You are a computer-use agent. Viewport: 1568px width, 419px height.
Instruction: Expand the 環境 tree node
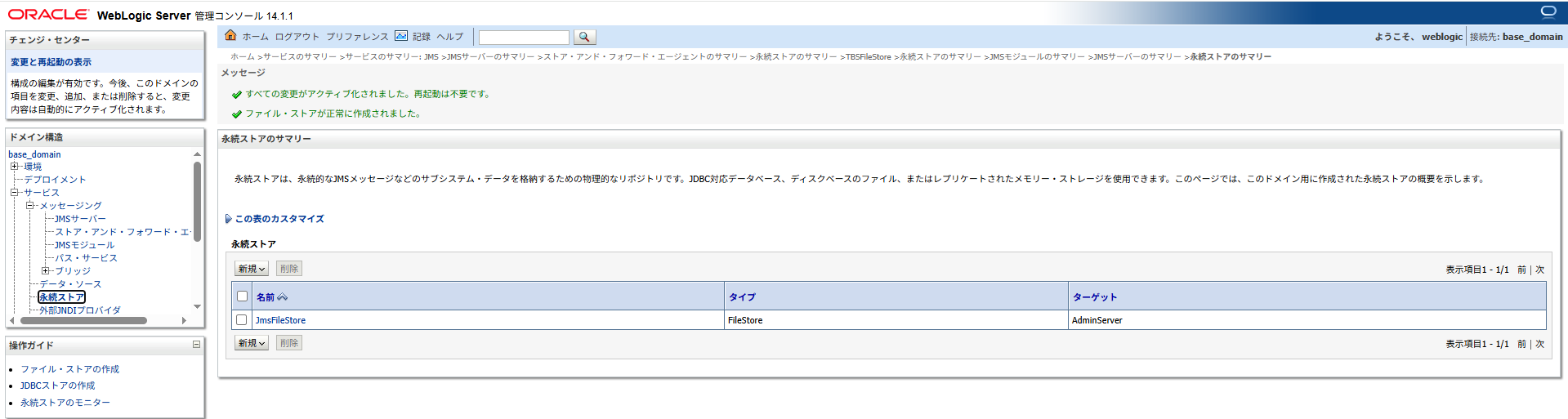[x=15, y=167]
